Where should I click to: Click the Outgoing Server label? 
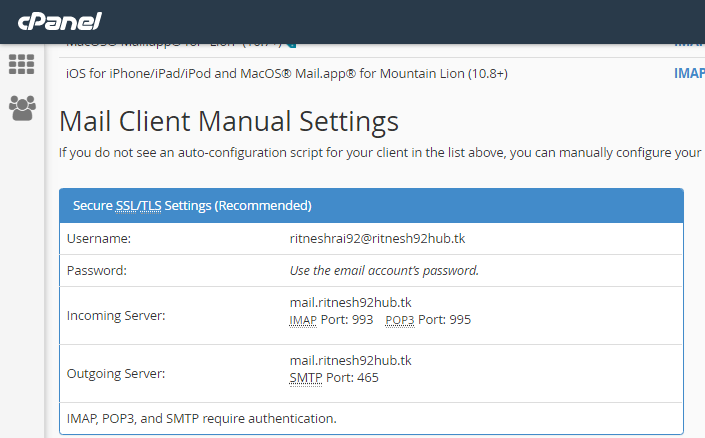pos(115,374)
